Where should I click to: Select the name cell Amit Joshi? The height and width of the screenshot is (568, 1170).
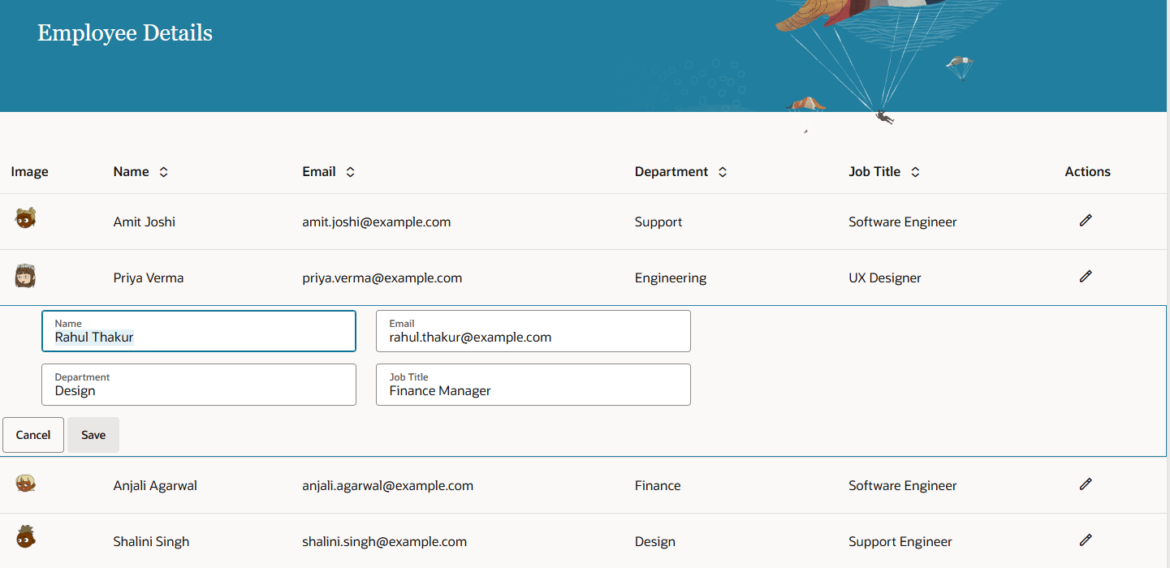145,222
